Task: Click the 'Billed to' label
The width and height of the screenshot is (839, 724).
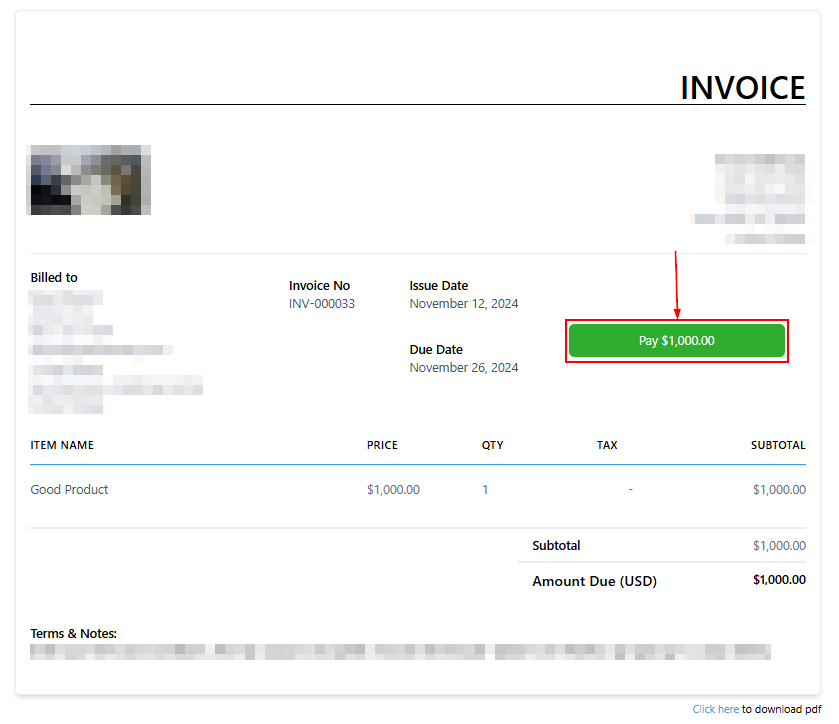Action: pos(54,278)
